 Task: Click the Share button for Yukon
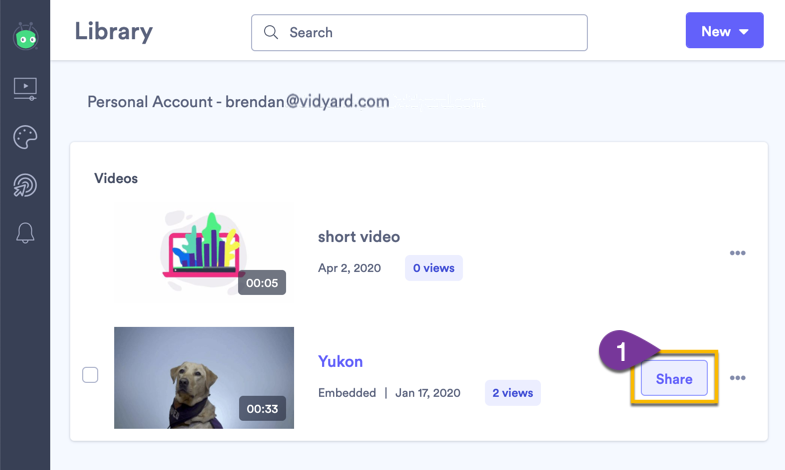673,379
